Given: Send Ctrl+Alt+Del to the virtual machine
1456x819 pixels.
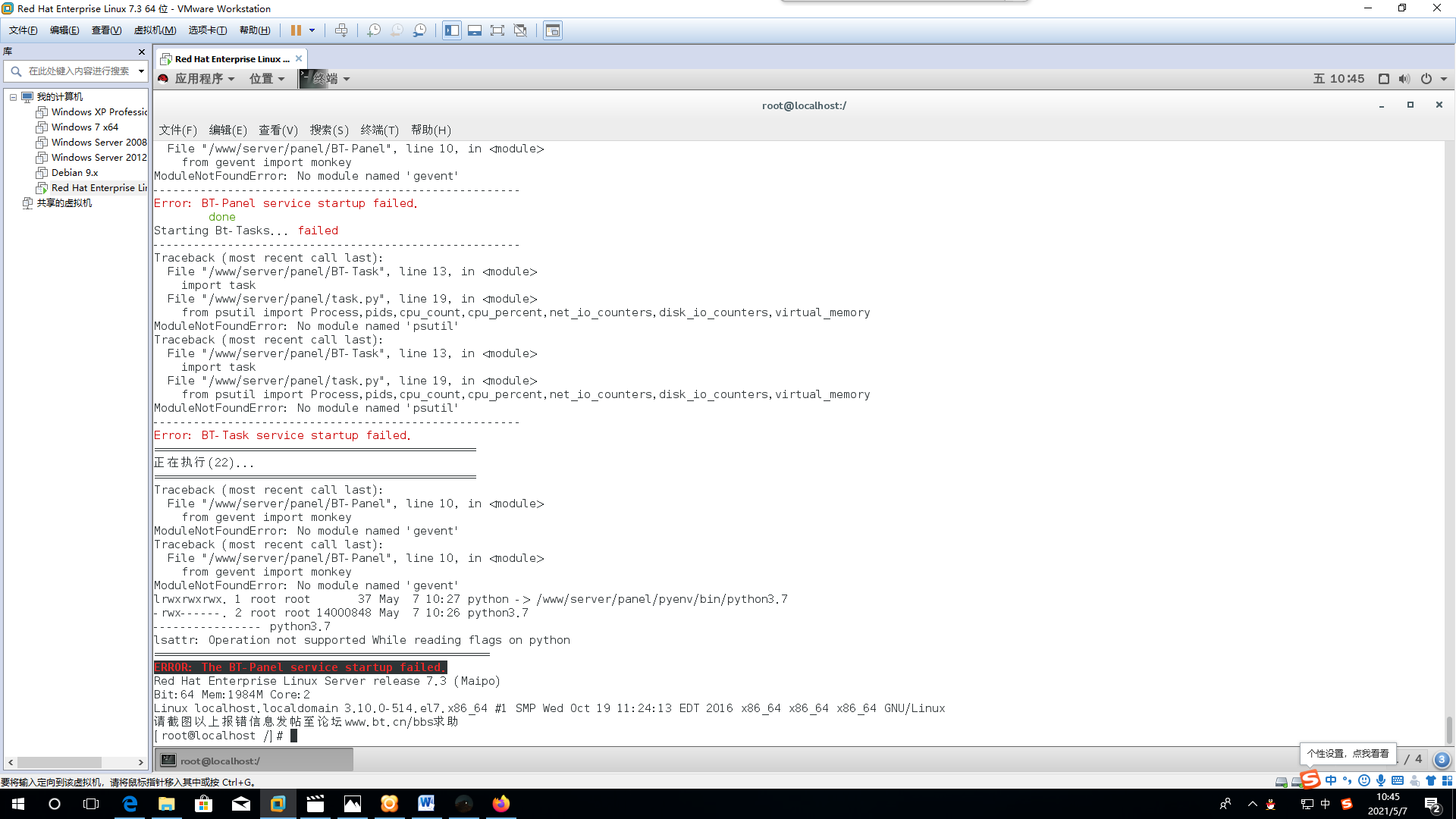Looking at the screenshot, I should [341, 30].
